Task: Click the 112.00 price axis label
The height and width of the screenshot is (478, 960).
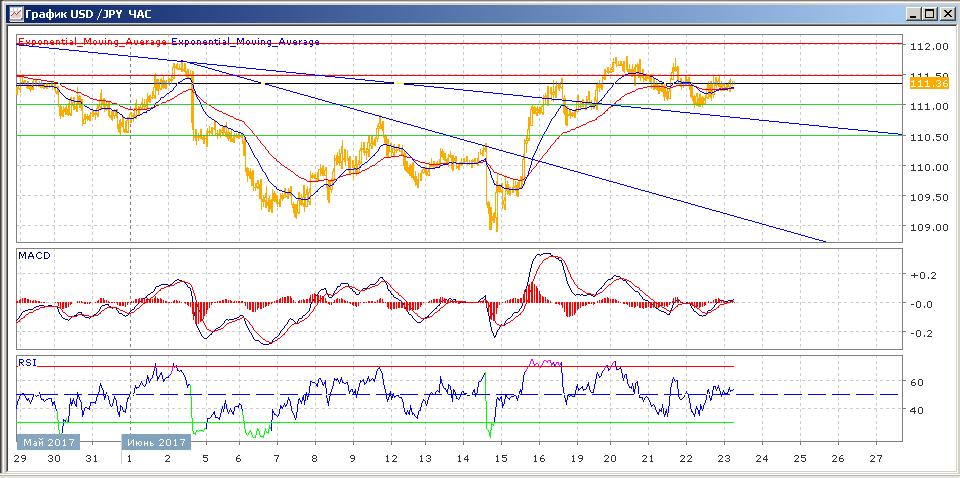Action: tap(928, 47)
